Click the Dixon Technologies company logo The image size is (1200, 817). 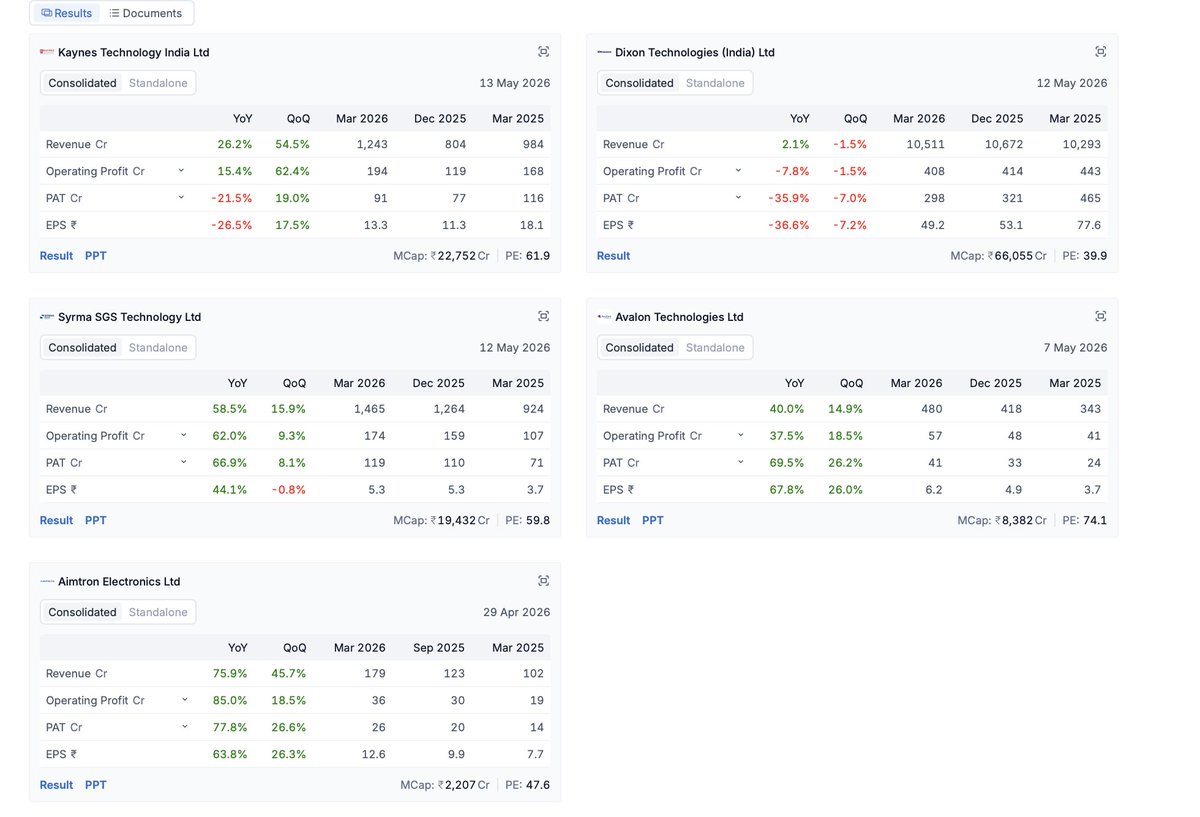(604, 52)
